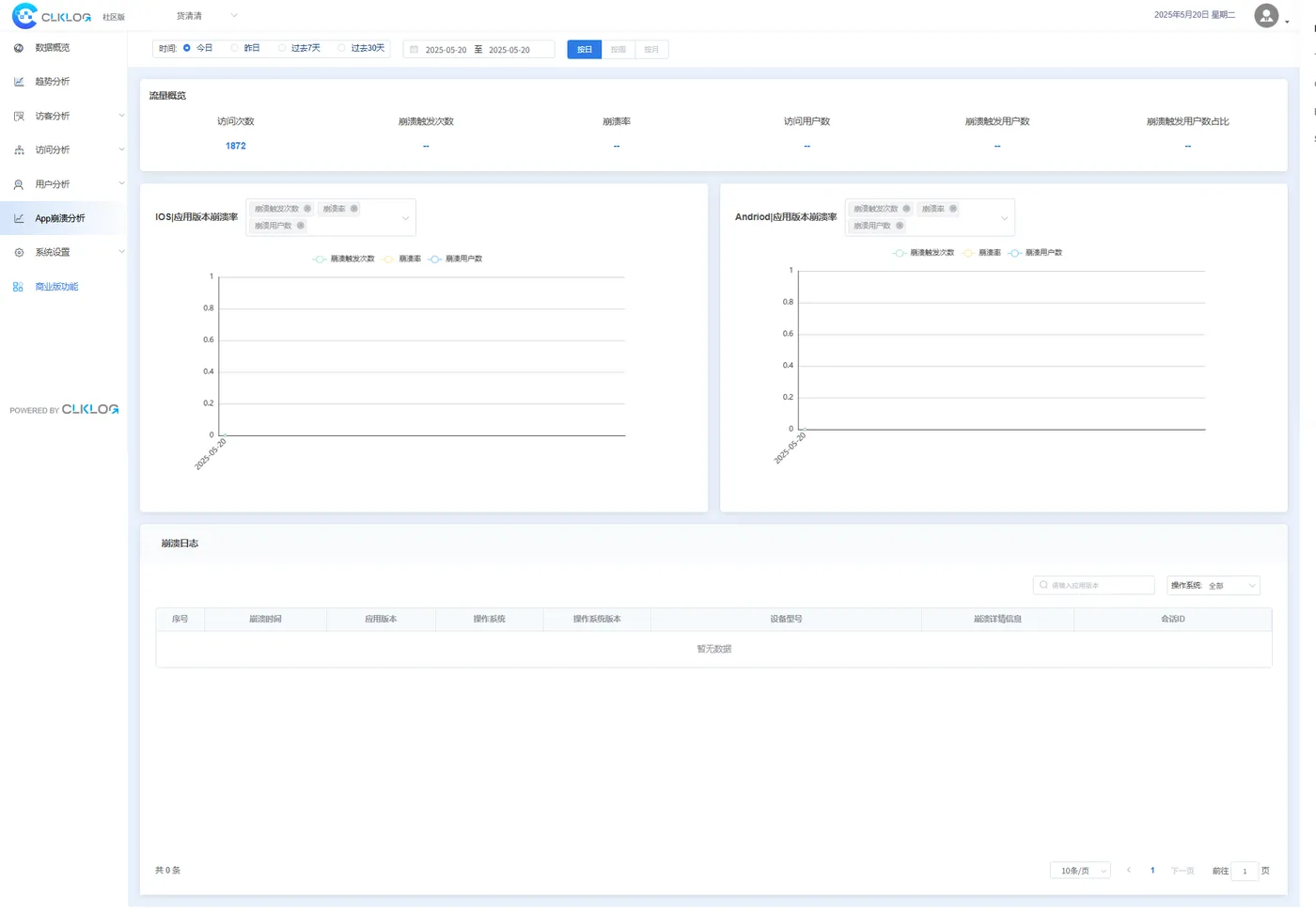Viewport: 1316px width, 913px height.
Task: Select the 过去7天 time radio button
Action: pyautogui.click(x=282, y=48)
